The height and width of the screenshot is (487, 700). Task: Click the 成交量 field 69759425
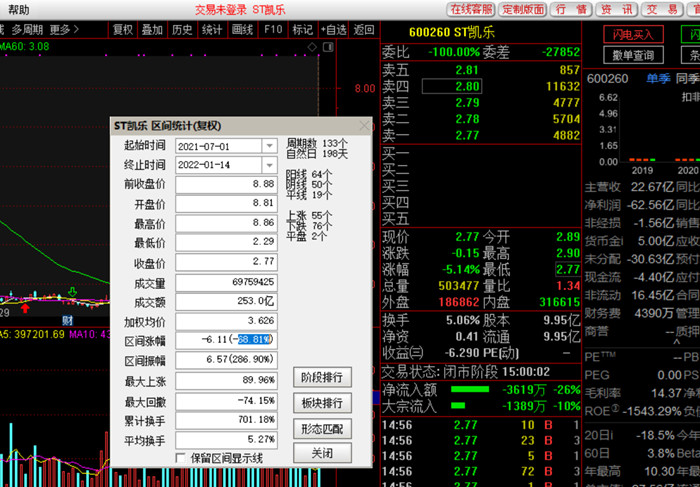(226, 283)
